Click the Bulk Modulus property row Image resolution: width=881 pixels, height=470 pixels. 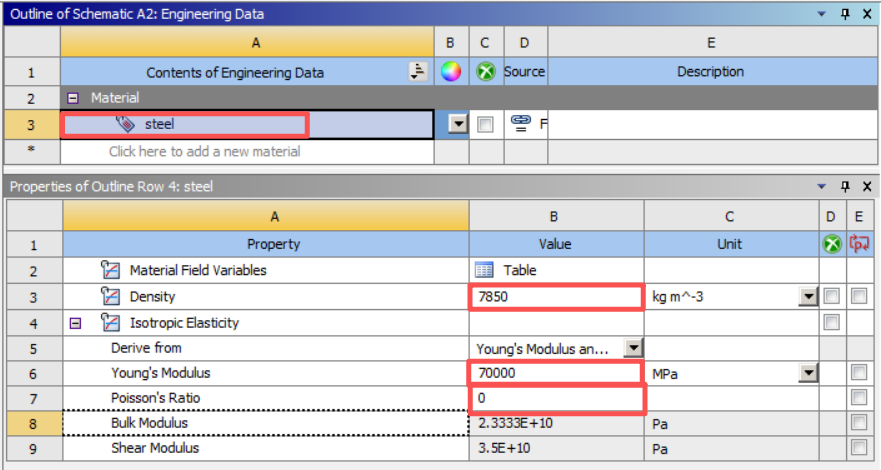click(x=266, y=423)
